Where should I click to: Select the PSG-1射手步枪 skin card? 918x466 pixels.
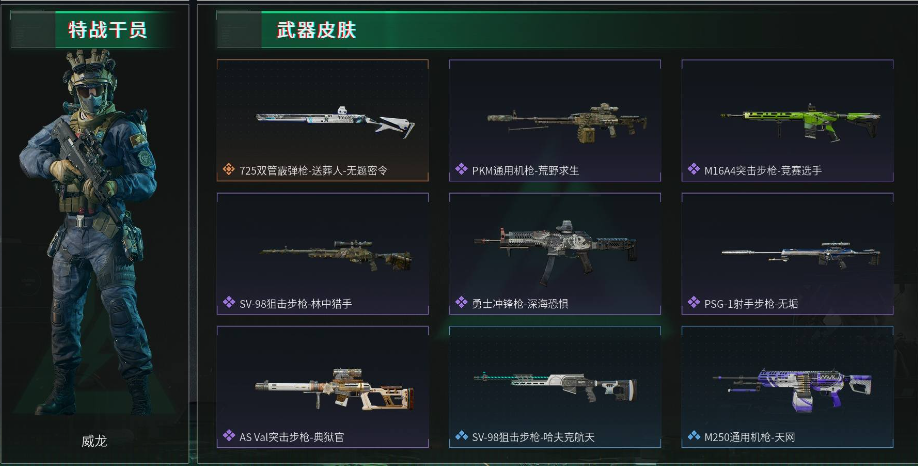(787, 253)
